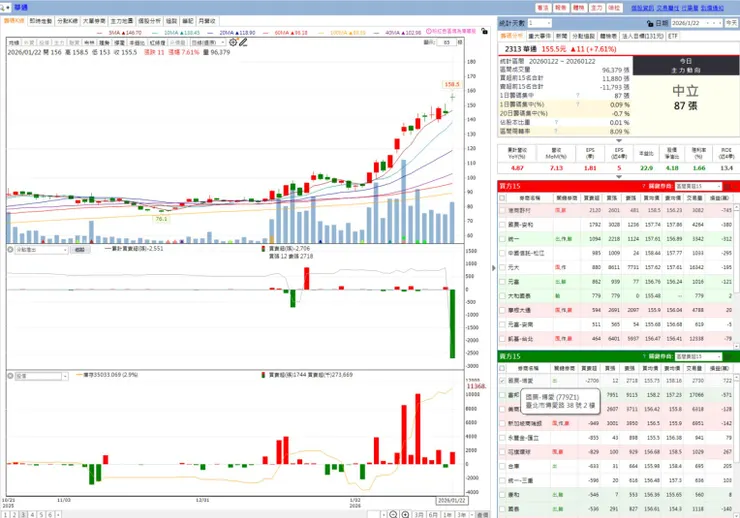Screen dimensions: 740x518
Task: Toggle the select-all checkbox in buyer table header
Action: click(502, 198)
